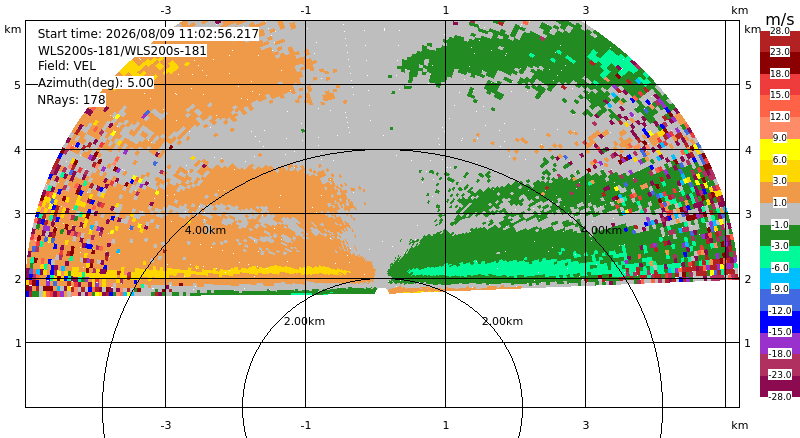Click the orange 1.0 to 3.0 colorbar band
Viewport: 800px width, 438px height.
coord(780,192)
